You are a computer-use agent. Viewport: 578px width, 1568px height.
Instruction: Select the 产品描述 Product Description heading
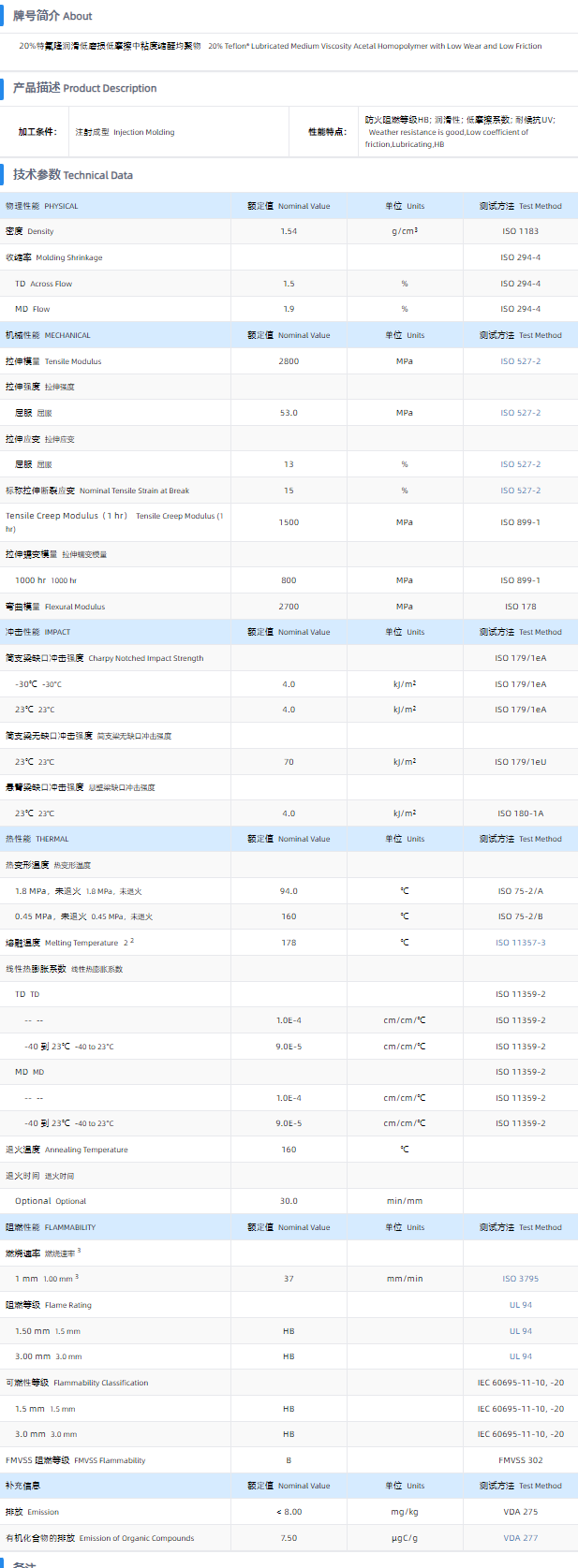coord(84,88)
